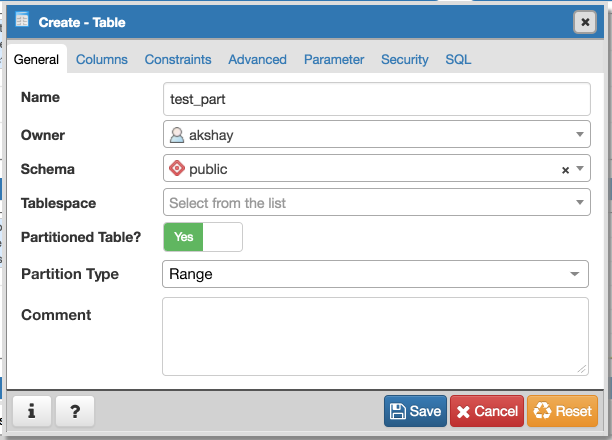Viewport: 612px width, 440px height.
Task: Open help with the question mark button
Action: (75, 411)
